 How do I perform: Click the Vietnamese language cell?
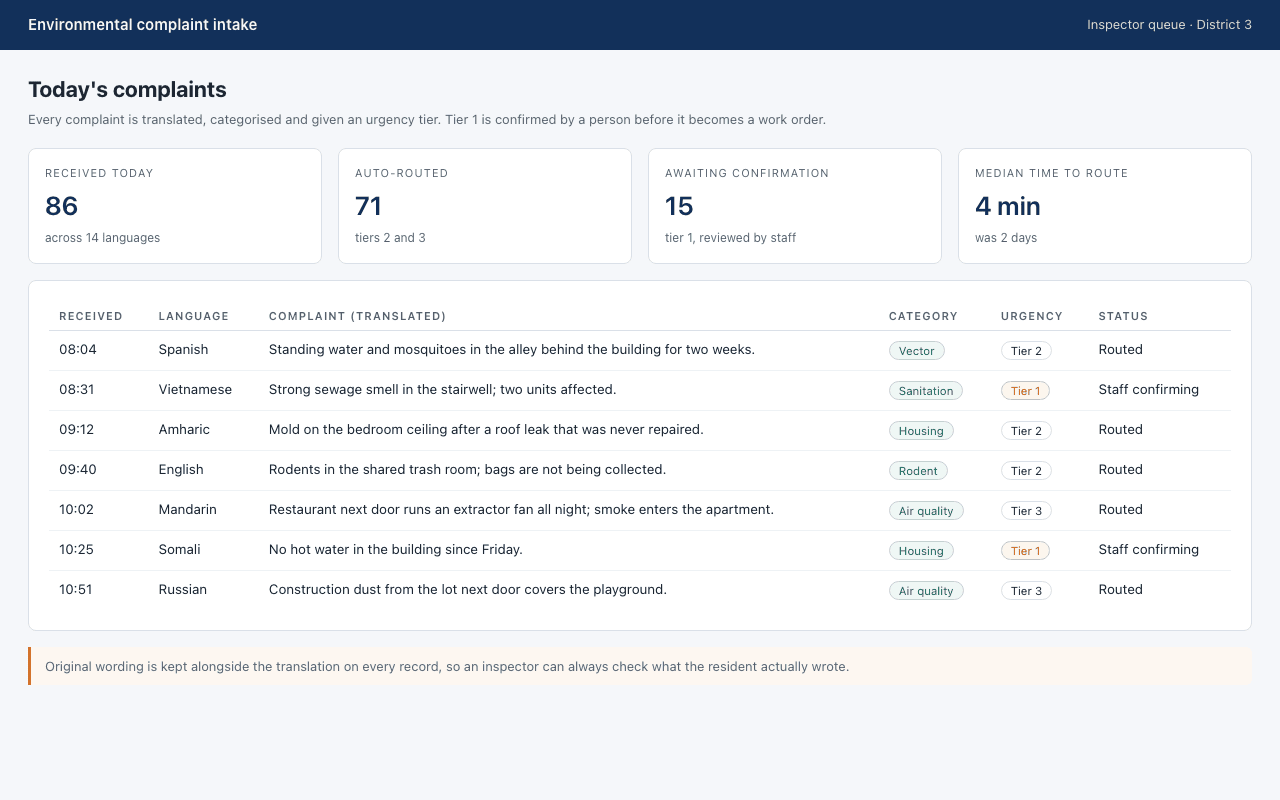coord(195,390)
